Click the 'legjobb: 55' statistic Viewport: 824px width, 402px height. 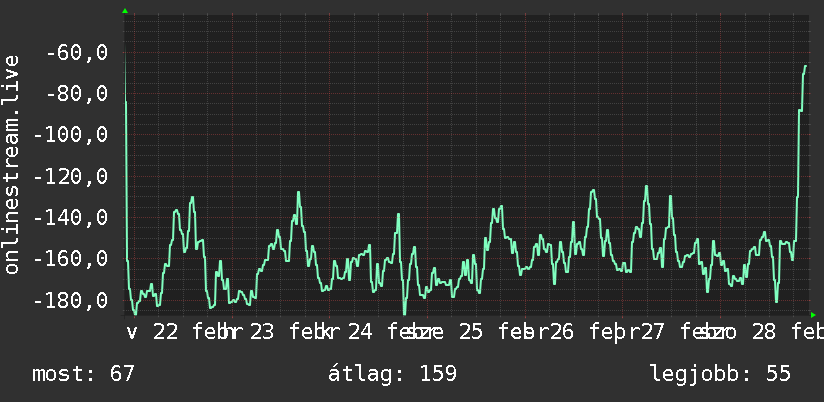(720, 374)
